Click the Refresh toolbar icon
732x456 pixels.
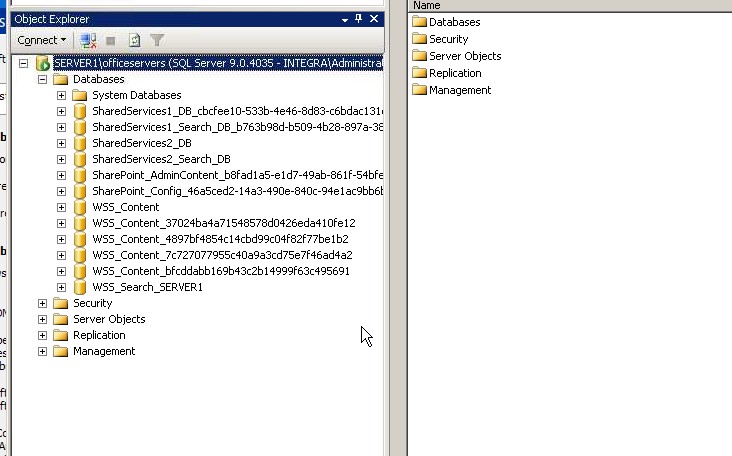click(x=134, y=41)
